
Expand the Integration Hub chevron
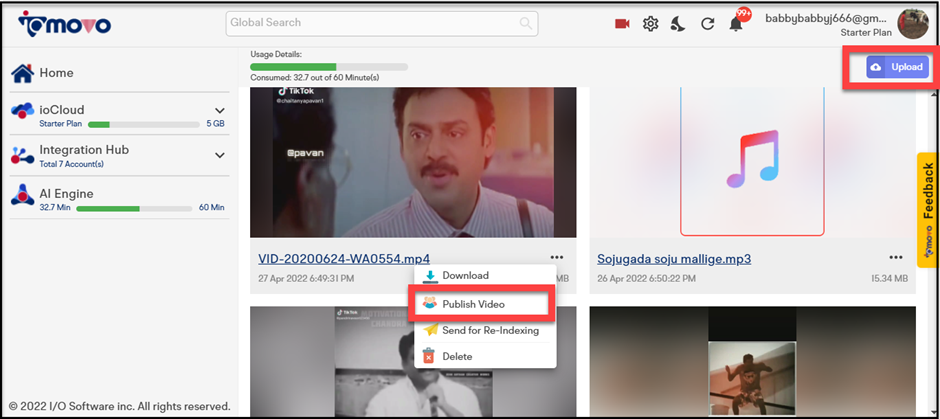click(x=220, y=155)
